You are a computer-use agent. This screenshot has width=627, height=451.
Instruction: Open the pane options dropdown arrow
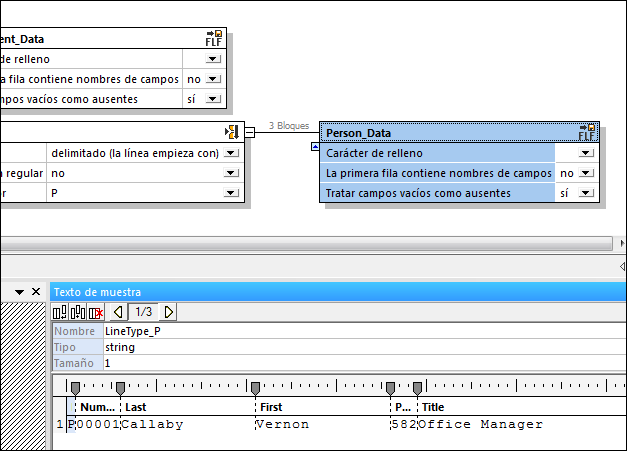pyautogui.click(x=20, y=291)
